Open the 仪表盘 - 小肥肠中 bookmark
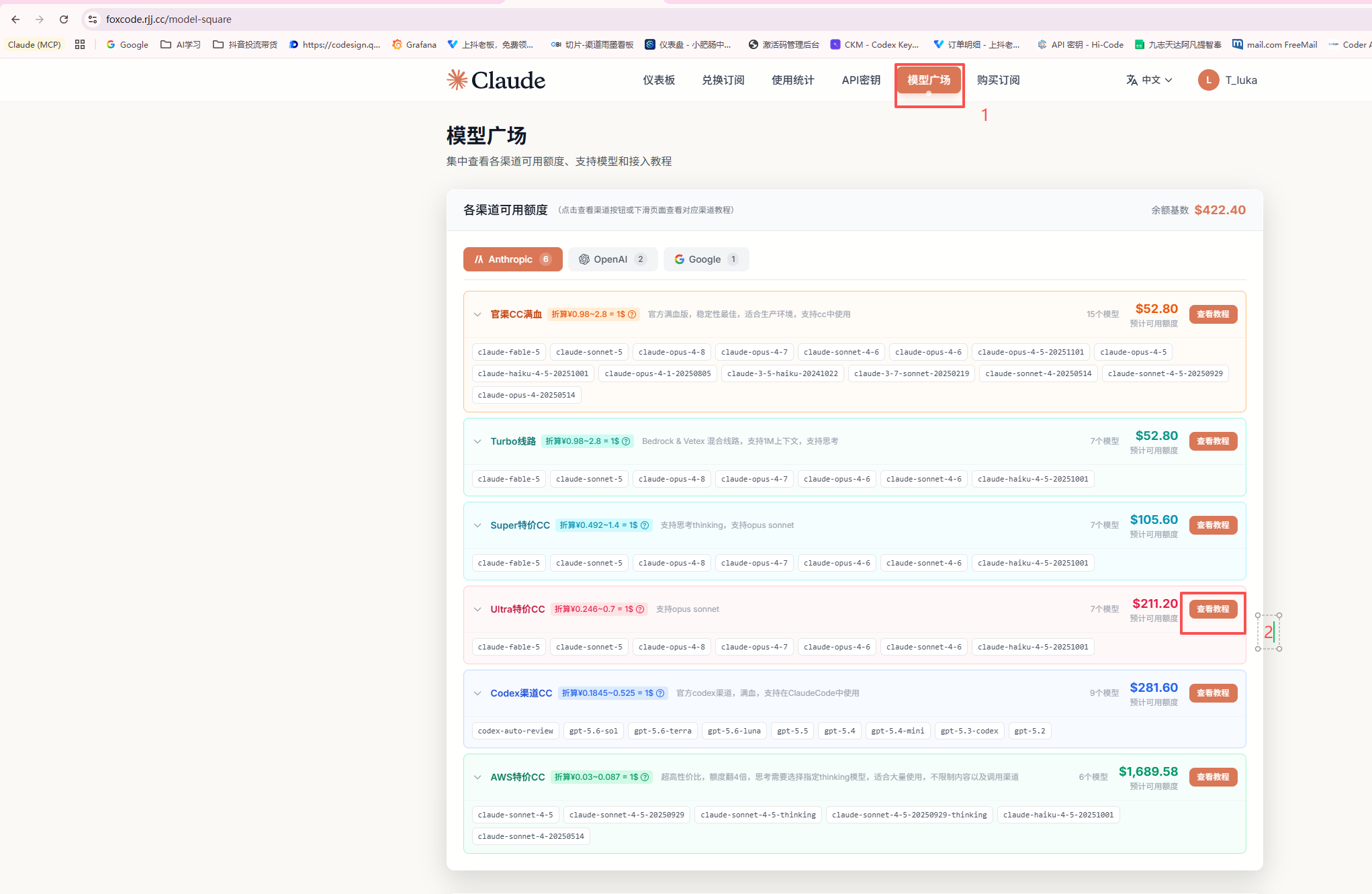This screenshot has width=1372, height=894. point(688,44)
